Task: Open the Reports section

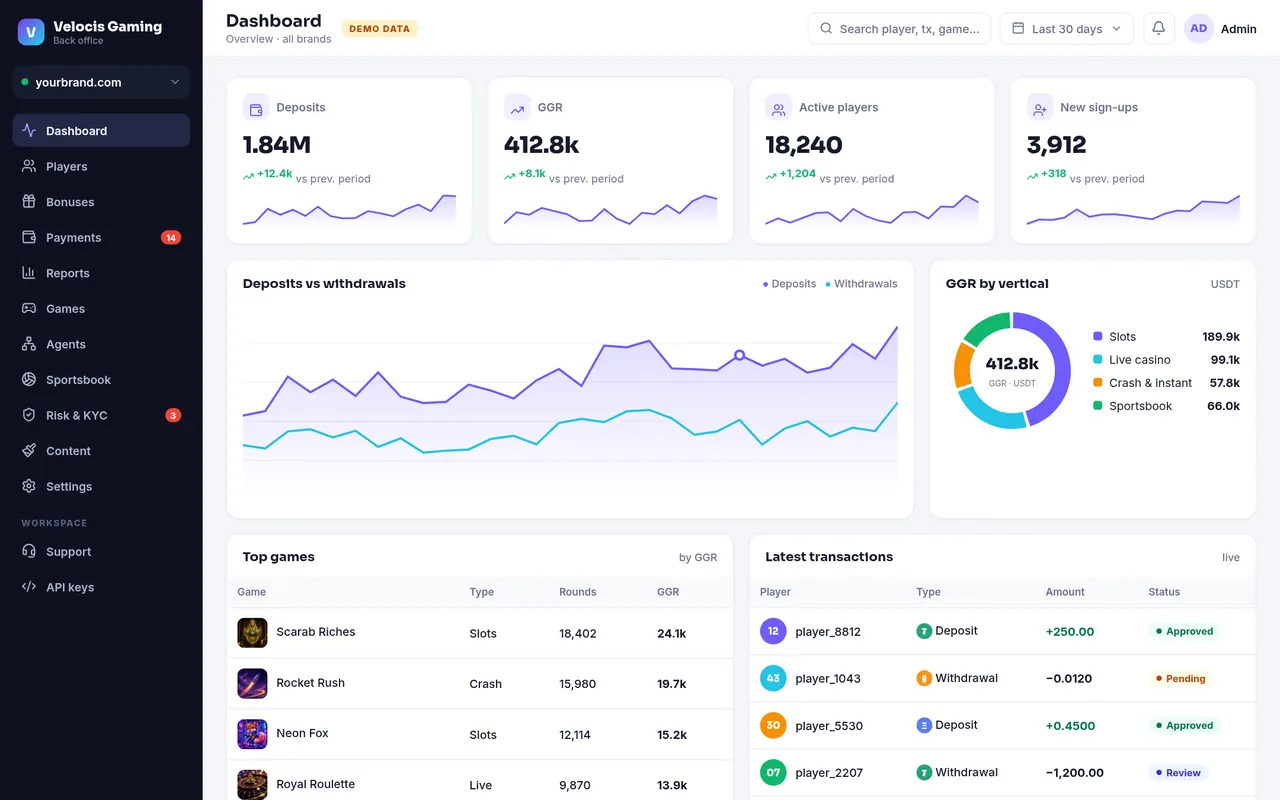Action: (101, 273)
